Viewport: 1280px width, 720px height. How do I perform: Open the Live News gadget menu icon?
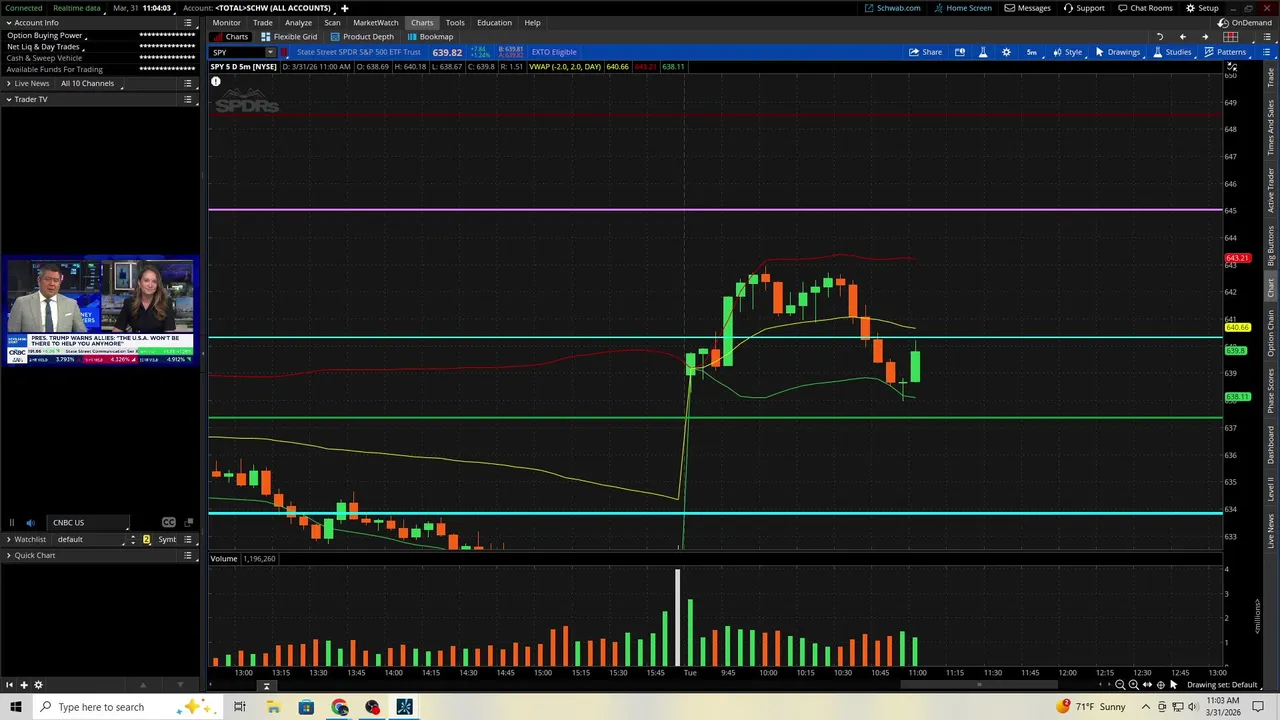coord(187,83)
